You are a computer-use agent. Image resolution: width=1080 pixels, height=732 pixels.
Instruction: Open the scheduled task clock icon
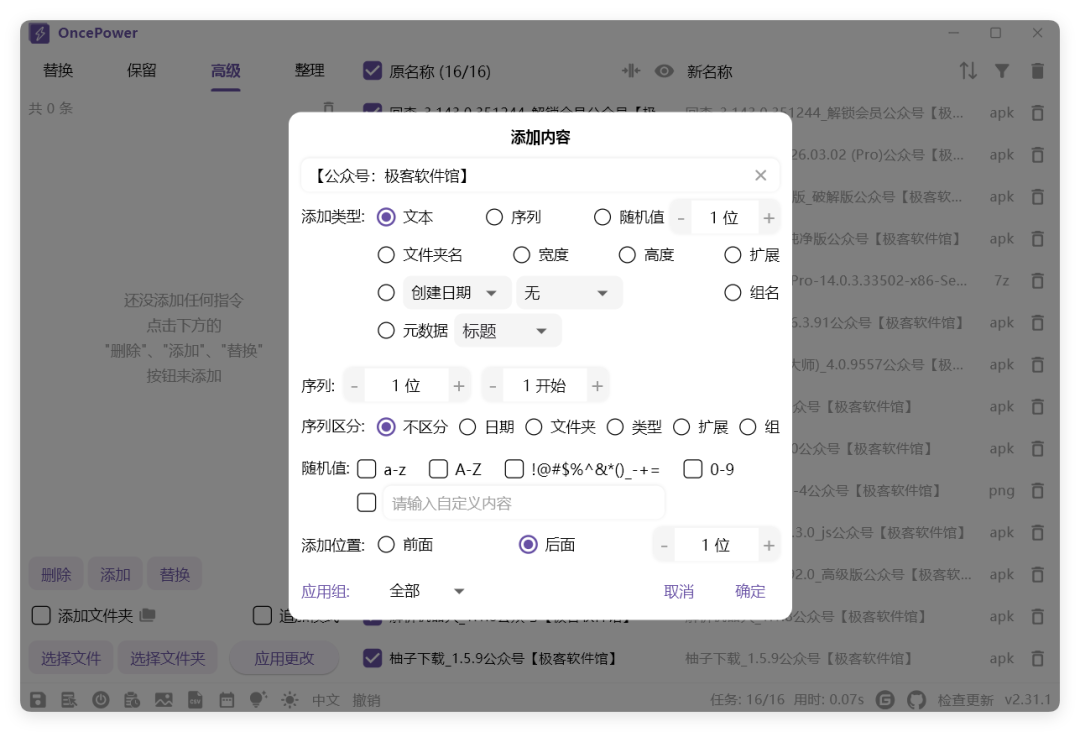[x=132, y=700]
